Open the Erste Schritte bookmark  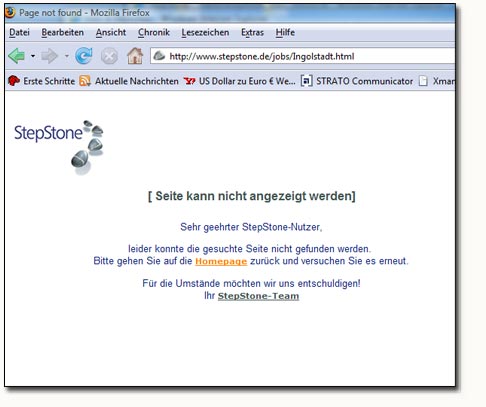[x=41, y=81]
